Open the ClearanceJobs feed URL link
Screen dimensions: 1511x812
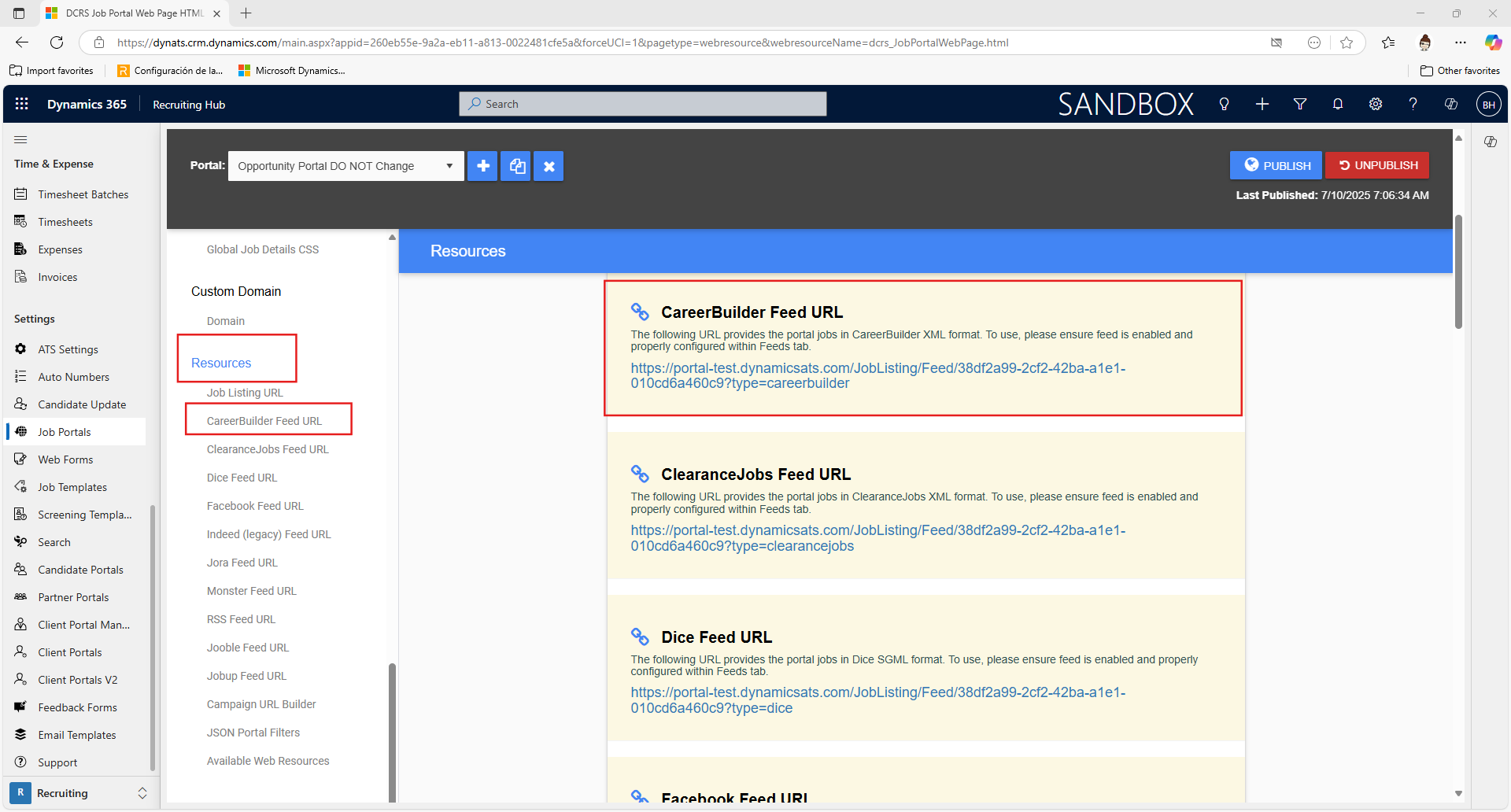coord(878,538)
